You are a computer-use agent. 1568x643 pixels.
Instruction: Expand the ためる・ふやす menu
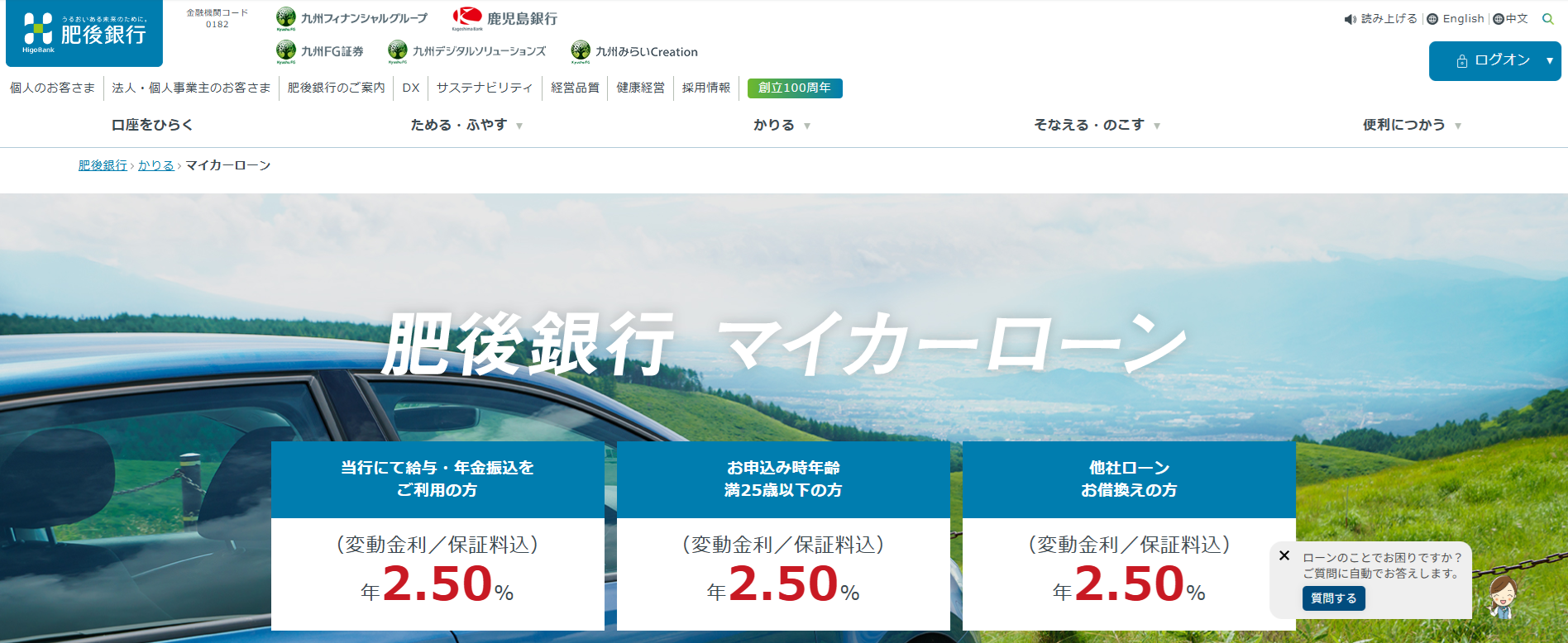tap(467, 125)
